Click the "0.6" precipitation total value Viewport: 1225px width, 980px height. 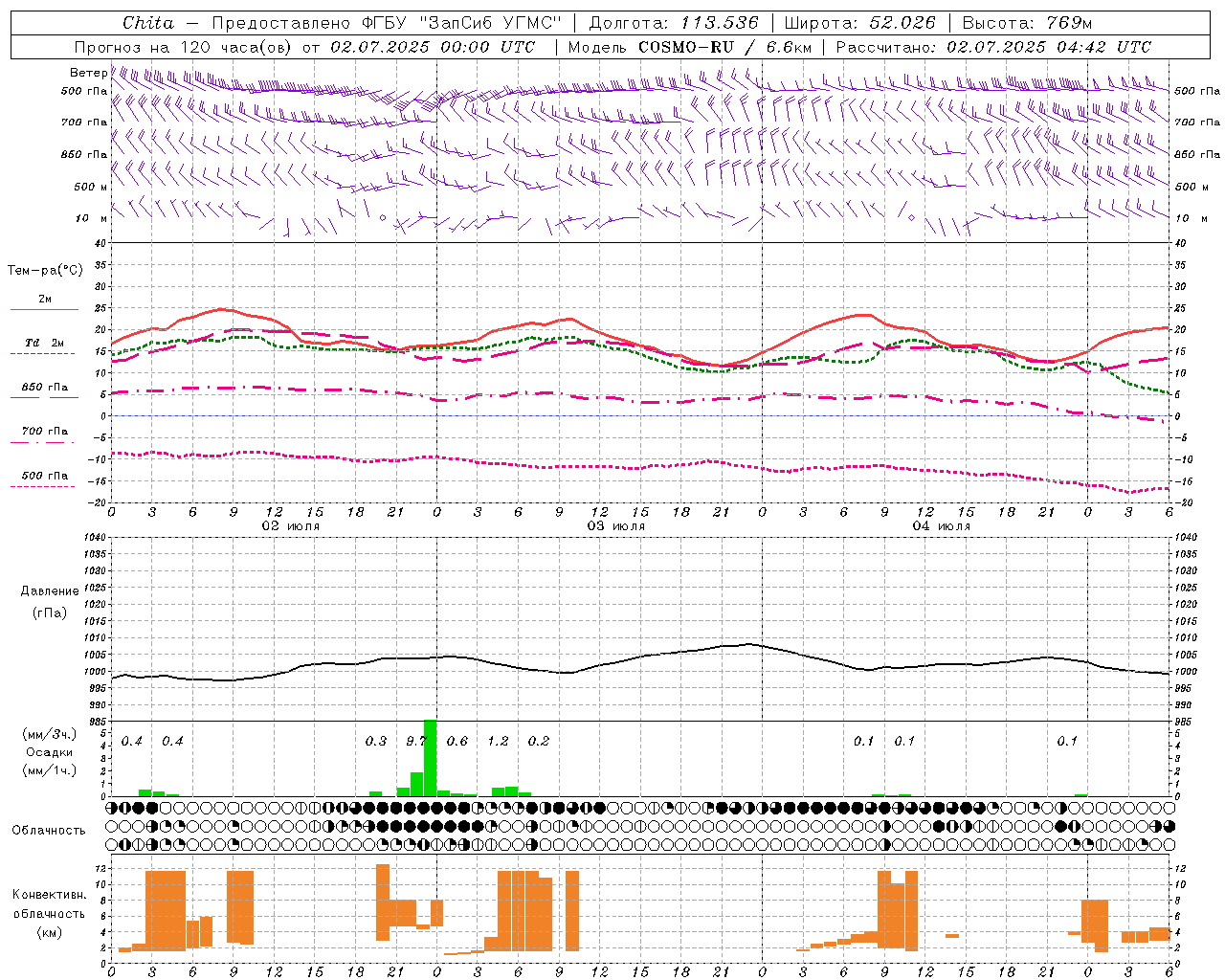[457, 741]
